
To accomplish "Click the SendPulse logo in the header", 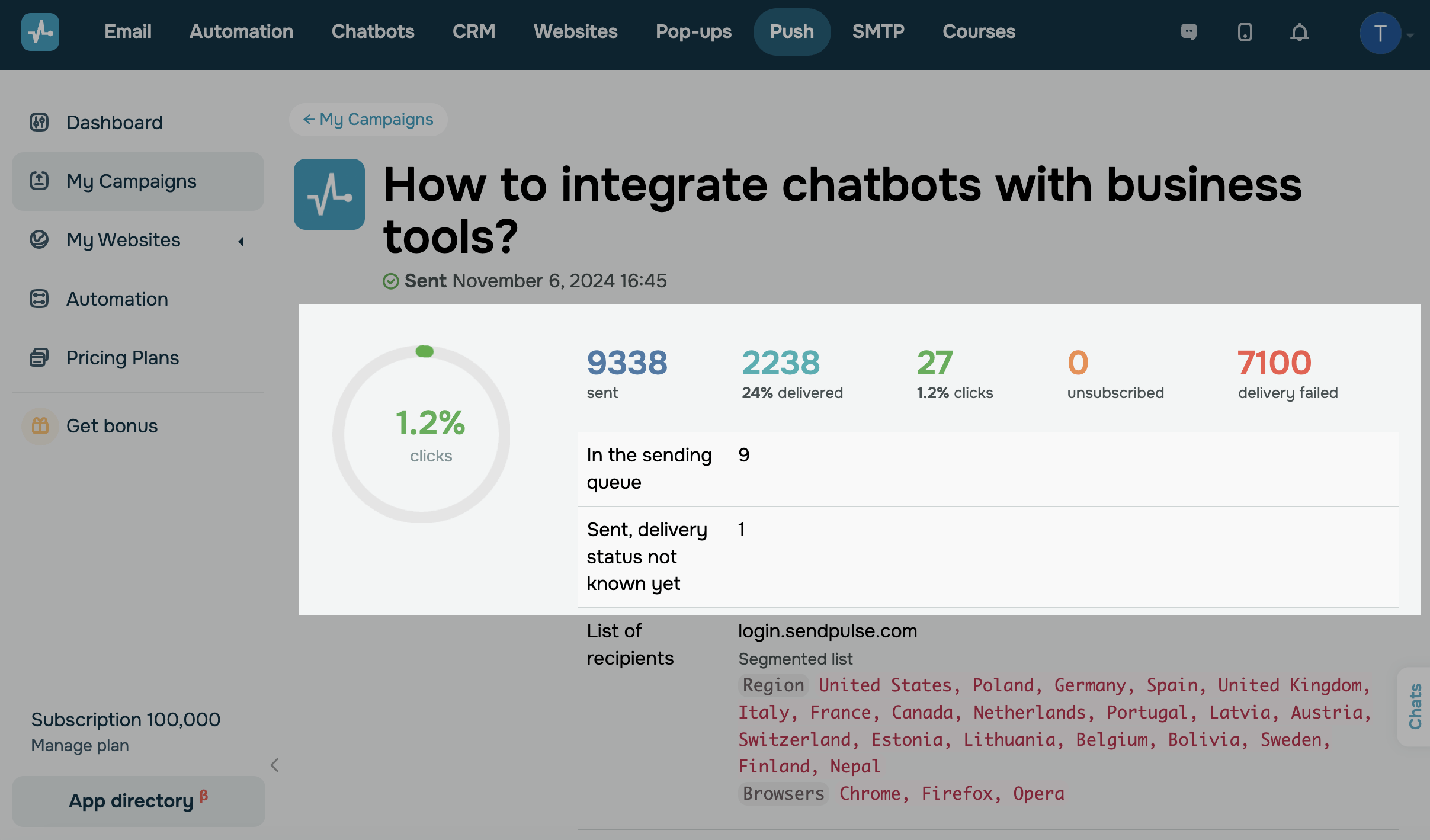I will coord(40,32).
